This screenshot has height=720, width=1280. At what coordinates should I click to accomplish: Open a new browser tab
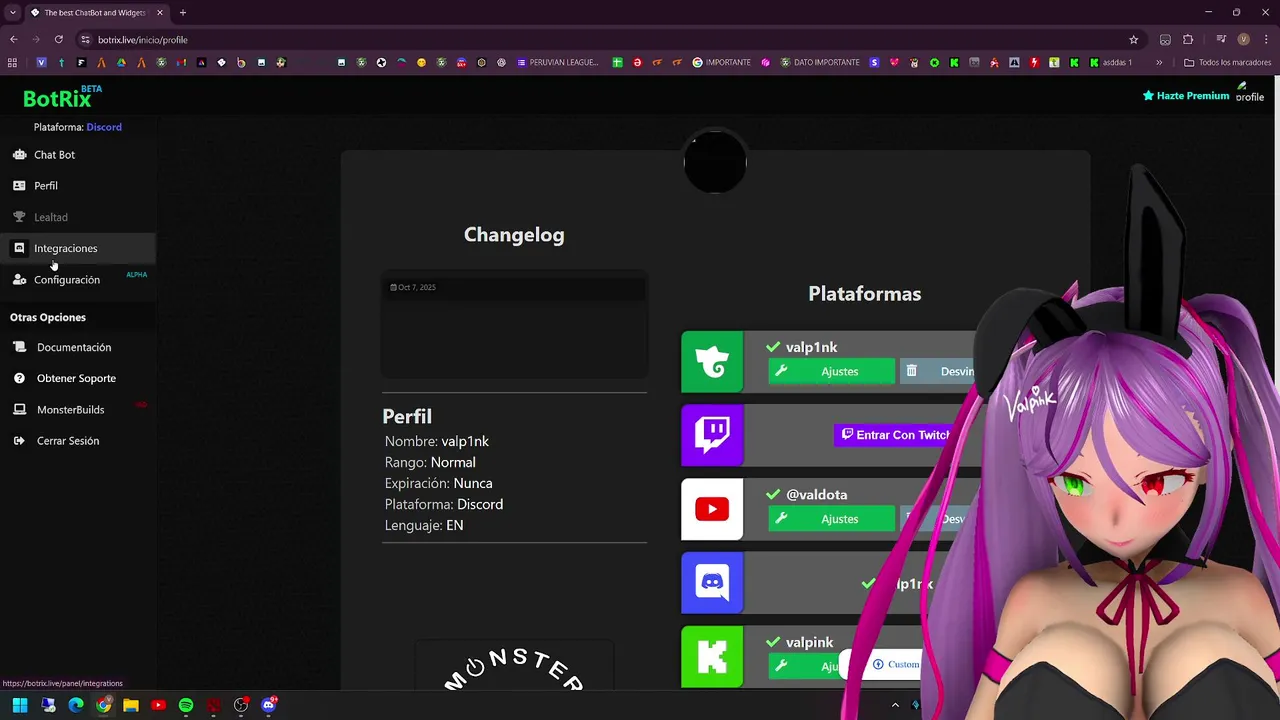[182, 13]
